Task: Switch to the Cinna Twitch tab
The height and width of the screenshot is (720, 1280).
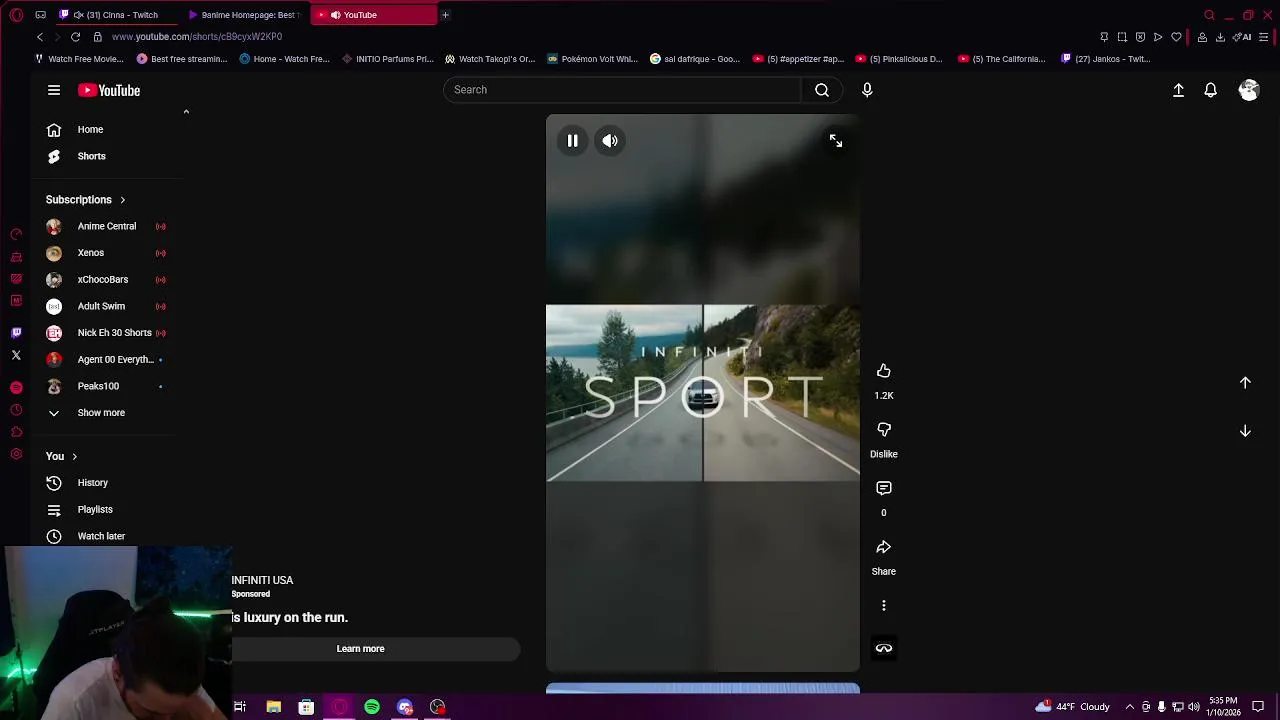Action: point(115,15)
